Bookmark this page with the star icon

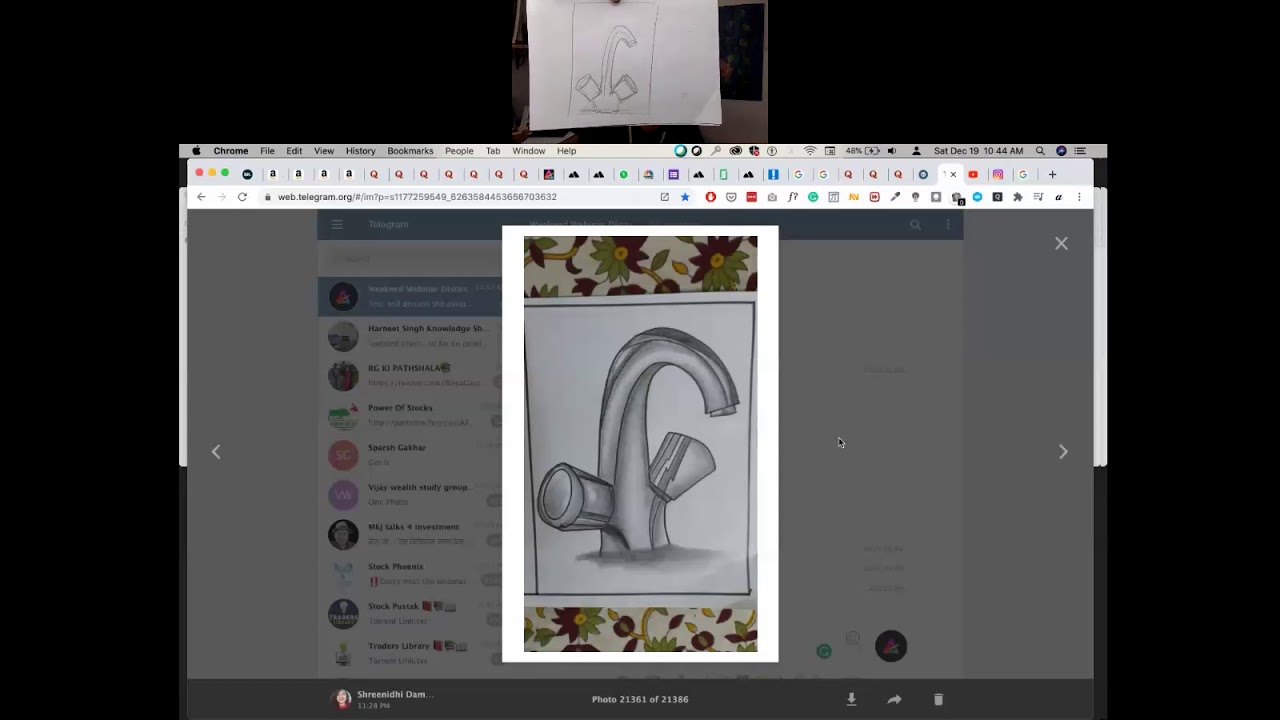[x=685, y=197]
